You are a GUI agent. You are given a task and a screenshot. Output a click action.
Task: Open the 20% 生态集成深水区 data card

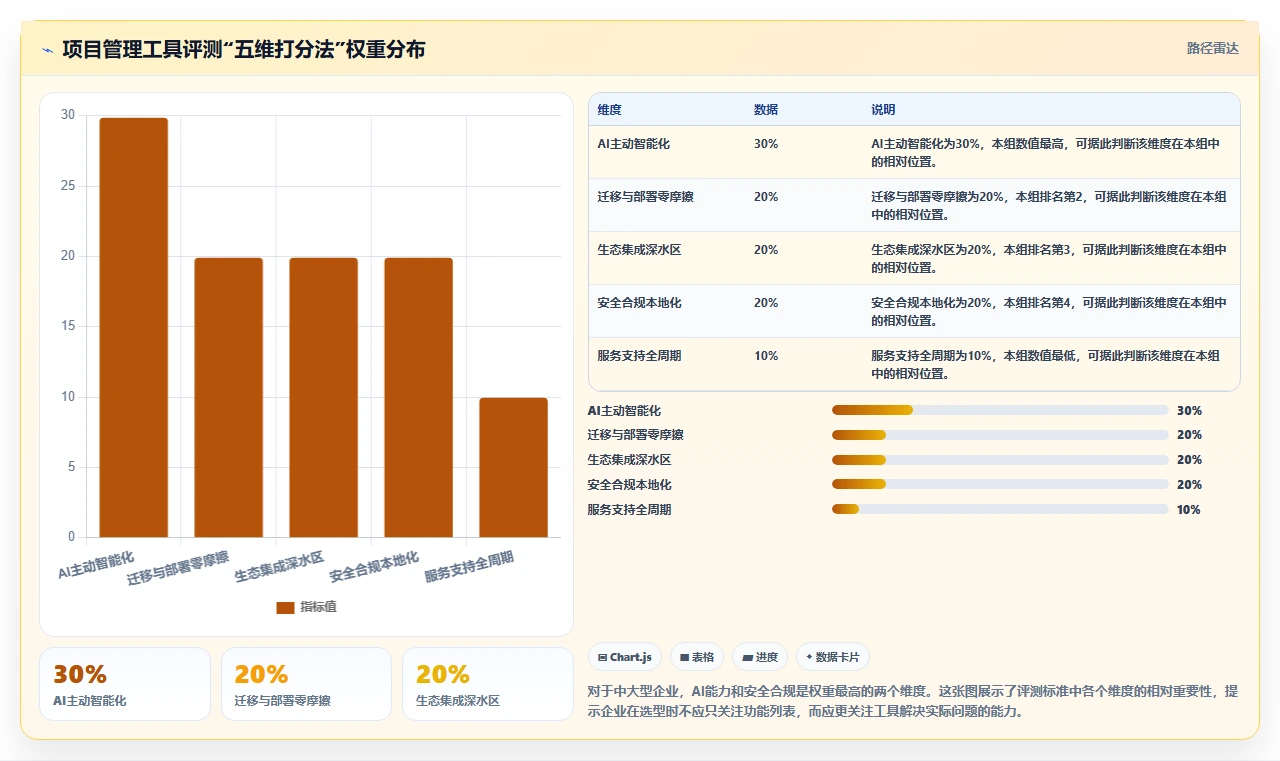point(488,684)
